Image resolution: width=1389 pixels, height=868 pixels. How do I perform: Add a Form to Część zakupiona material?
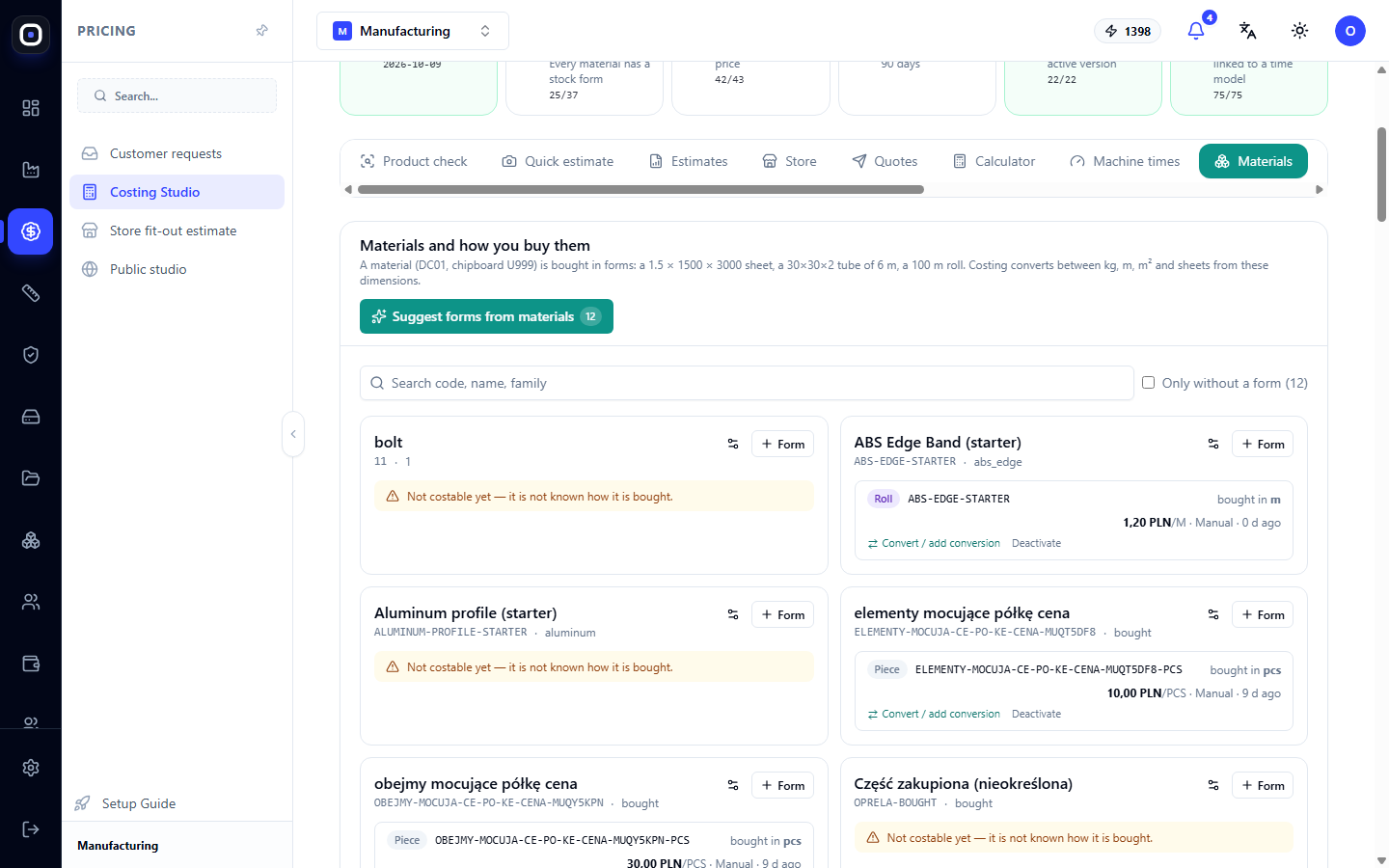[x=1263, y=785]
